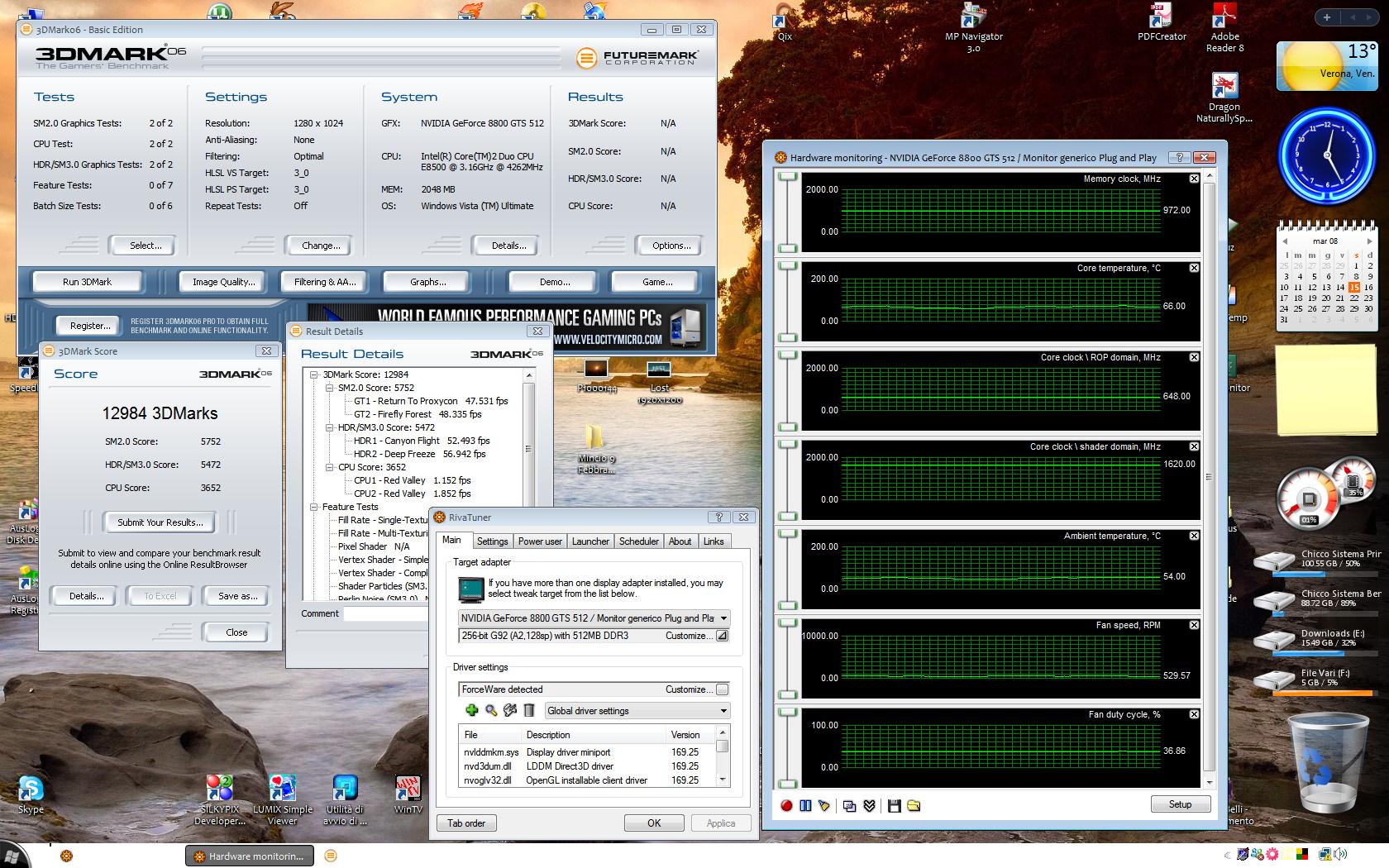Viewport: 1389px width, 868px height.
Task: Open the WinTV desktop icon
Action: [408, 795]
